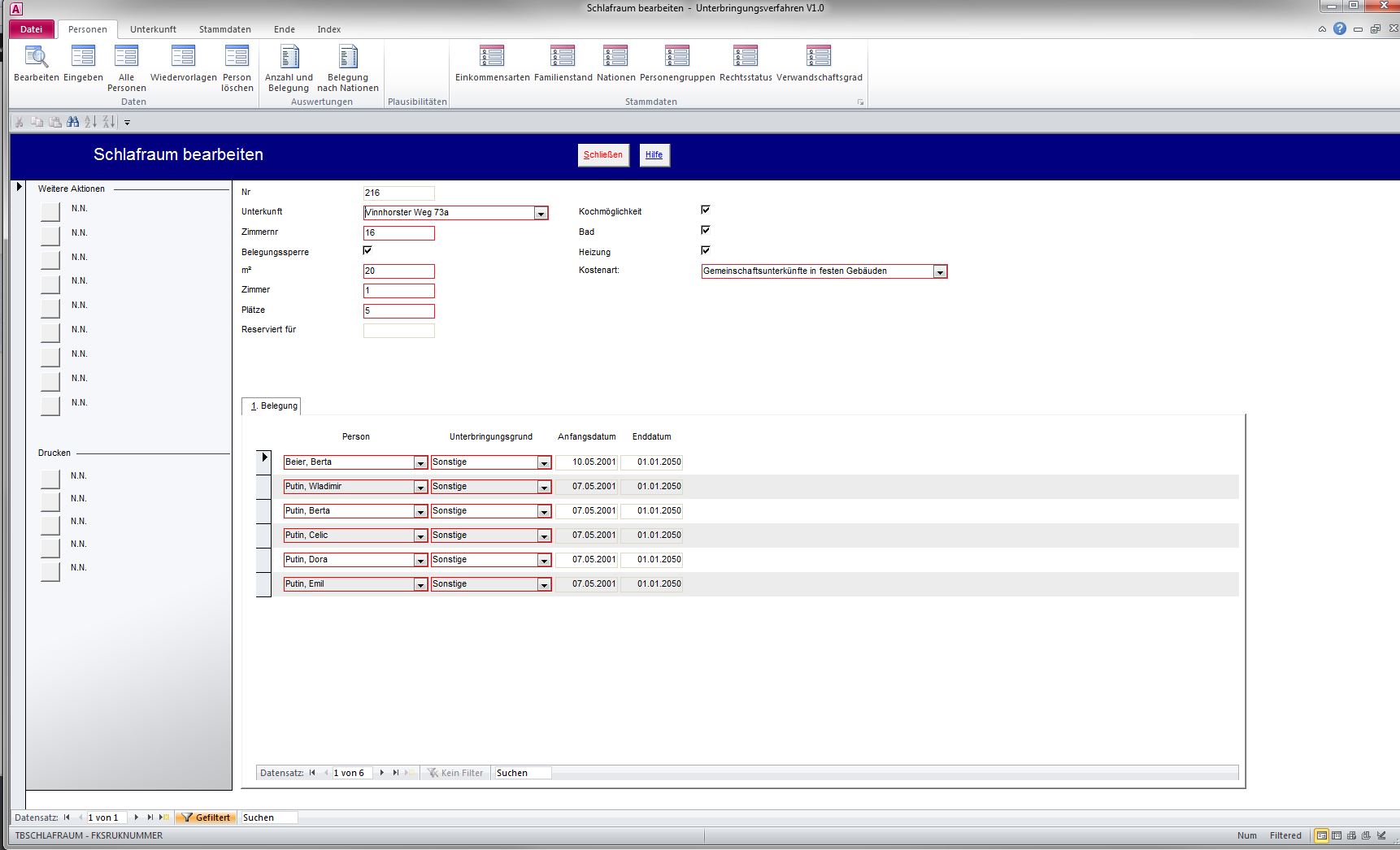This screenshot has width=1400, height=850.
Task: Click the Wiedervorlagen ribbon icon
Action: [184, 63]
